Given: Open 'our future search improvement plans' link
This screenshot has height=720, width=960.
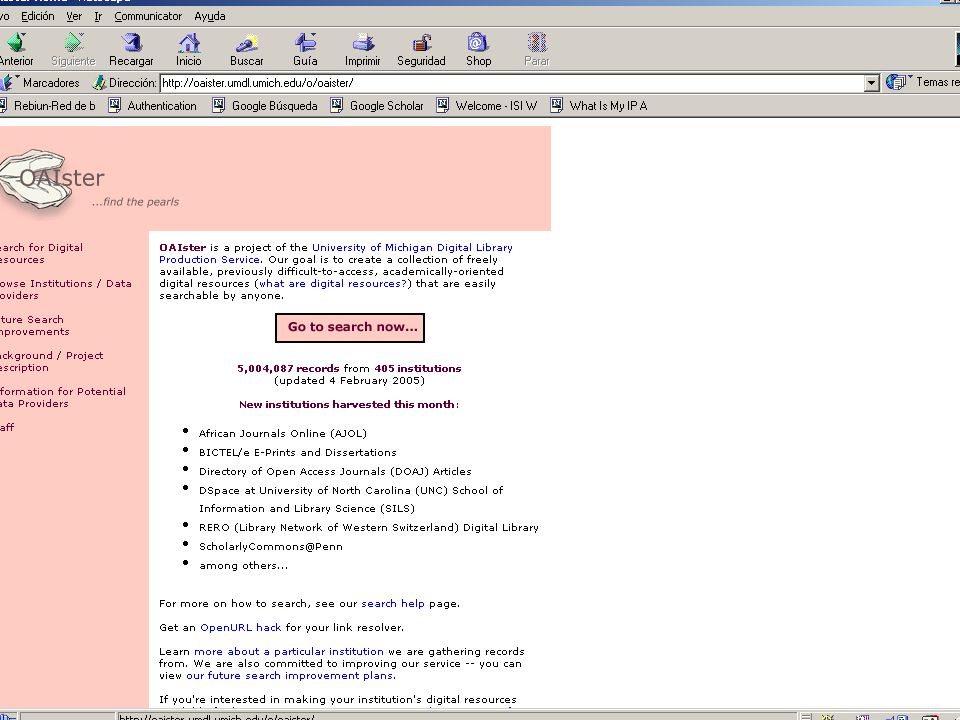Looking at the screenshot, I should (290, 676).
